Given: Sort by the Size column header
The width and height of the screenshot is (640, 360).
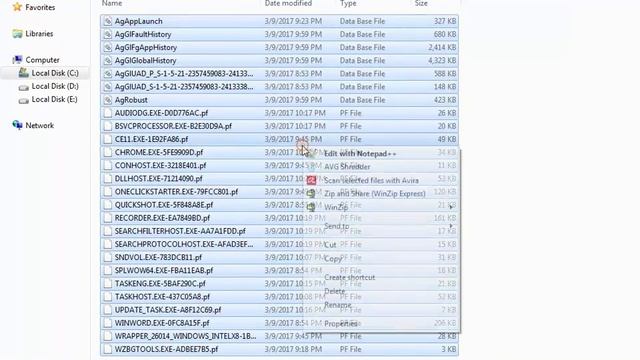Looking at the screenshot, I should [421, 3].
